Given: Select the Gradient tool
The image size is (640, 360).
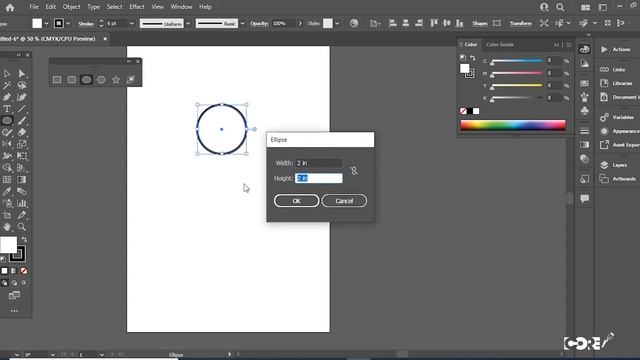Looking at the screenshot, I should [x=22, y=180].
